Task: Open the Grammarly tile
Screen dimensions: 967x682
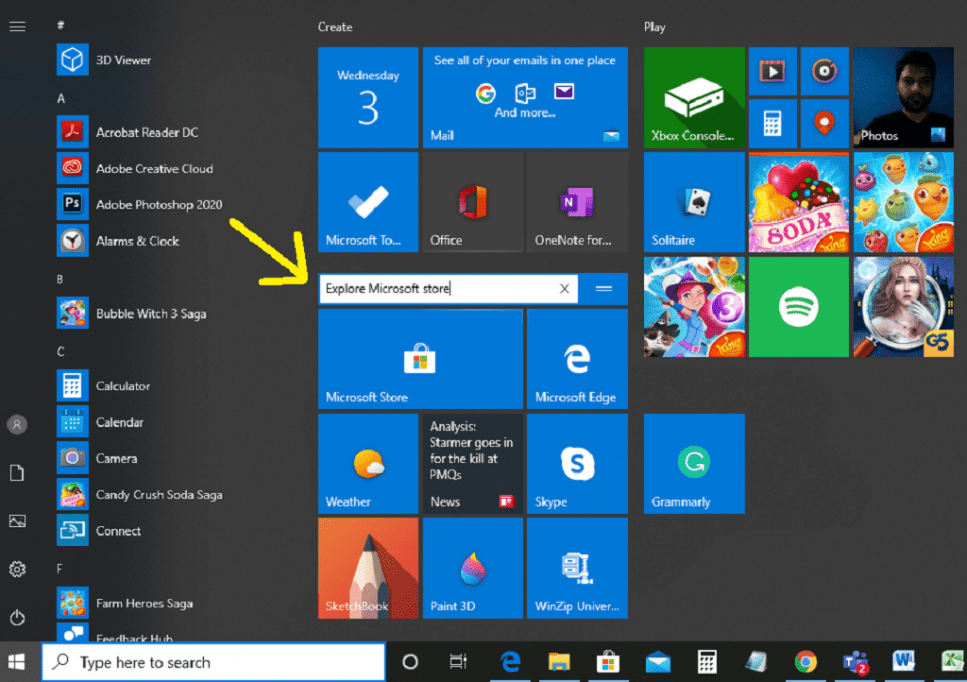Action: (694, 464)
